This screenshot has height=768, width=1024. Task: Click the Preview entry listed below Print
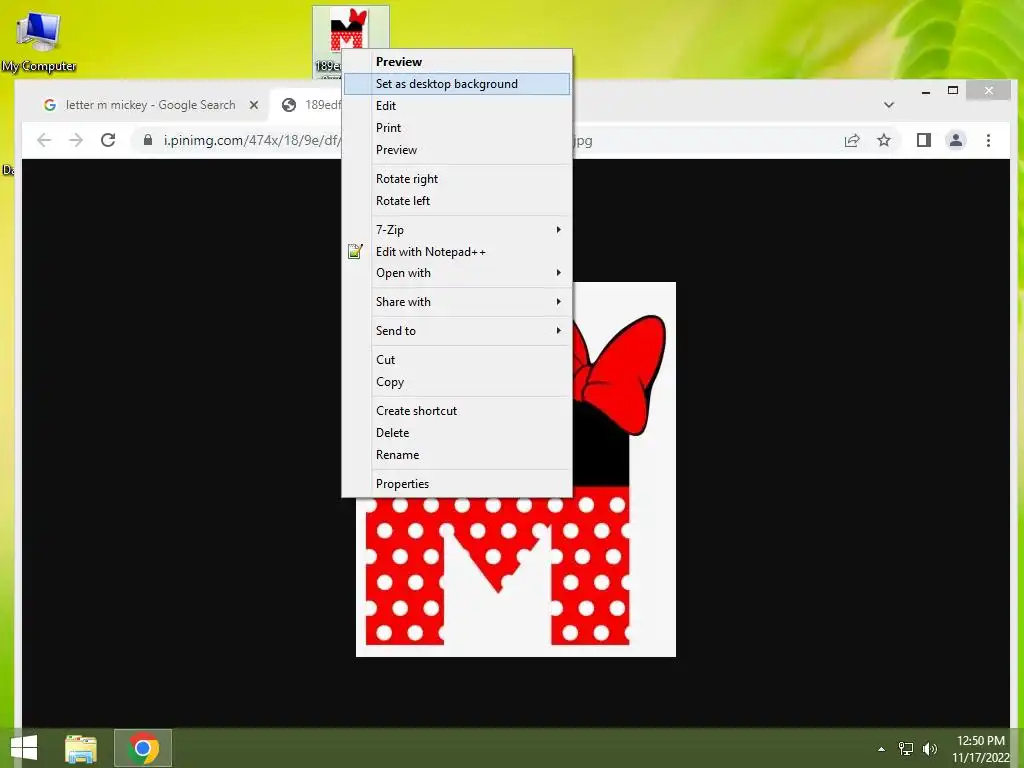tap(456, 150)
